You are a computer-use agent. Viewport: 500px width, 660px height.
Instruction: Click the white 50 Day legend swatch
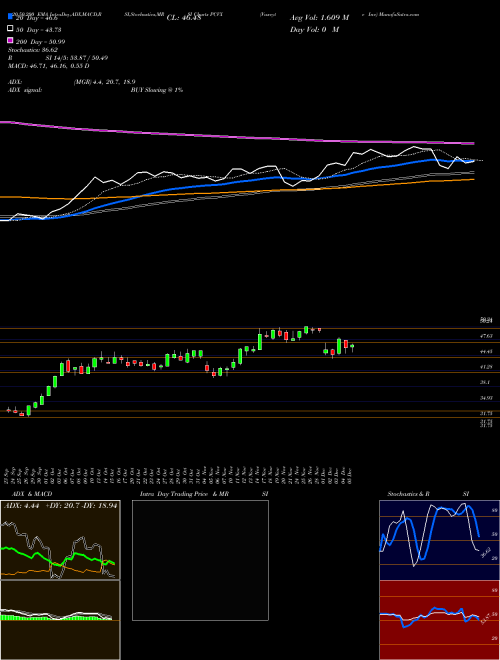pyautogui.click(x=10, y=29)
